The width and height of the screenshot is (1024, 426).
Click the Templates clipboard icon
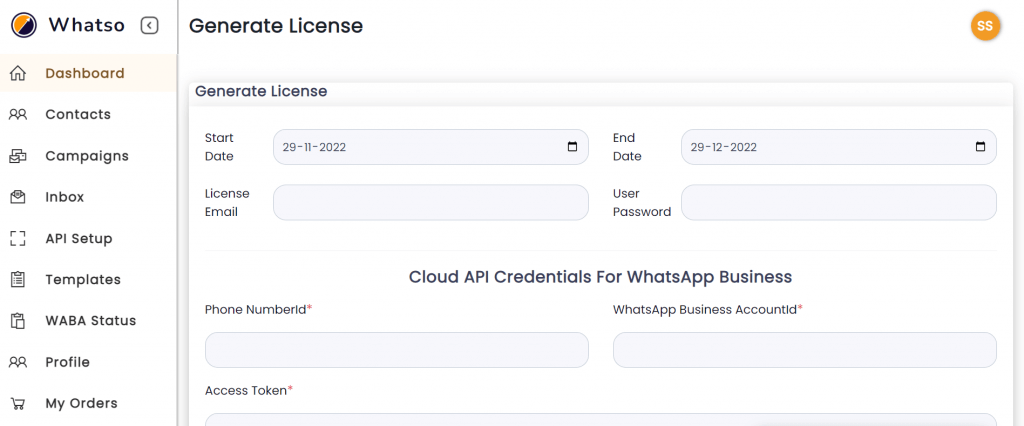[x=18, y=280]
